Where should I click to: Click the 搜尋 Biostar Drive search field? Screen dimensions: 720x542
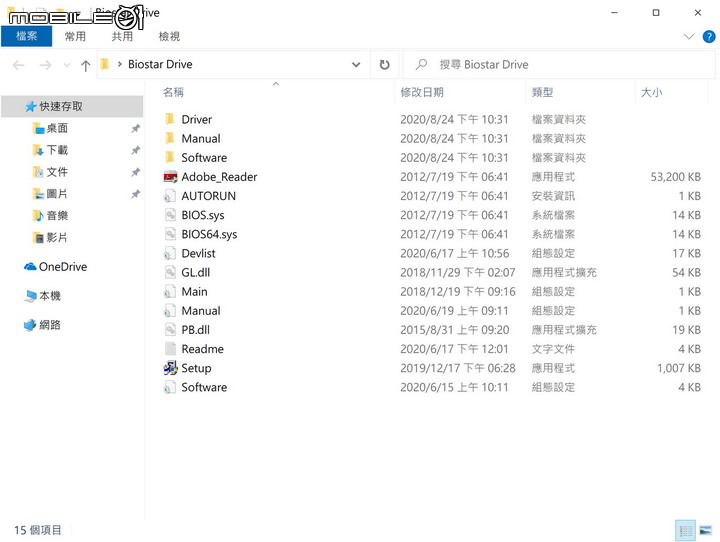[559, 65]
